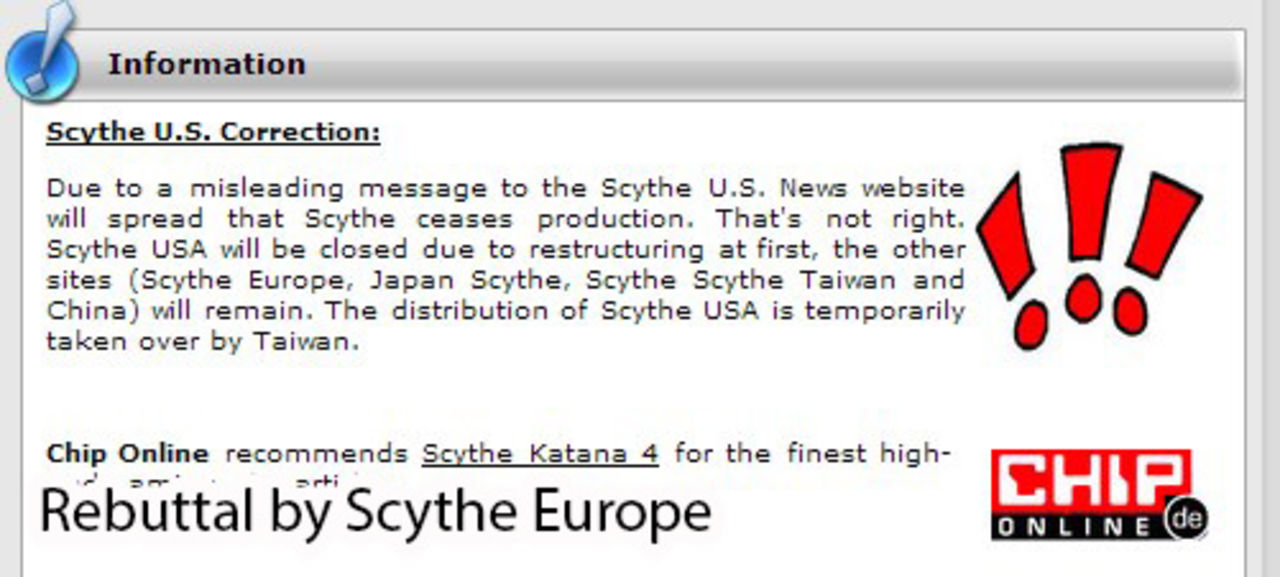Click the Scythe U.S. Correction heading
The height and width of the screenshot is (577, 1280).
214,131
